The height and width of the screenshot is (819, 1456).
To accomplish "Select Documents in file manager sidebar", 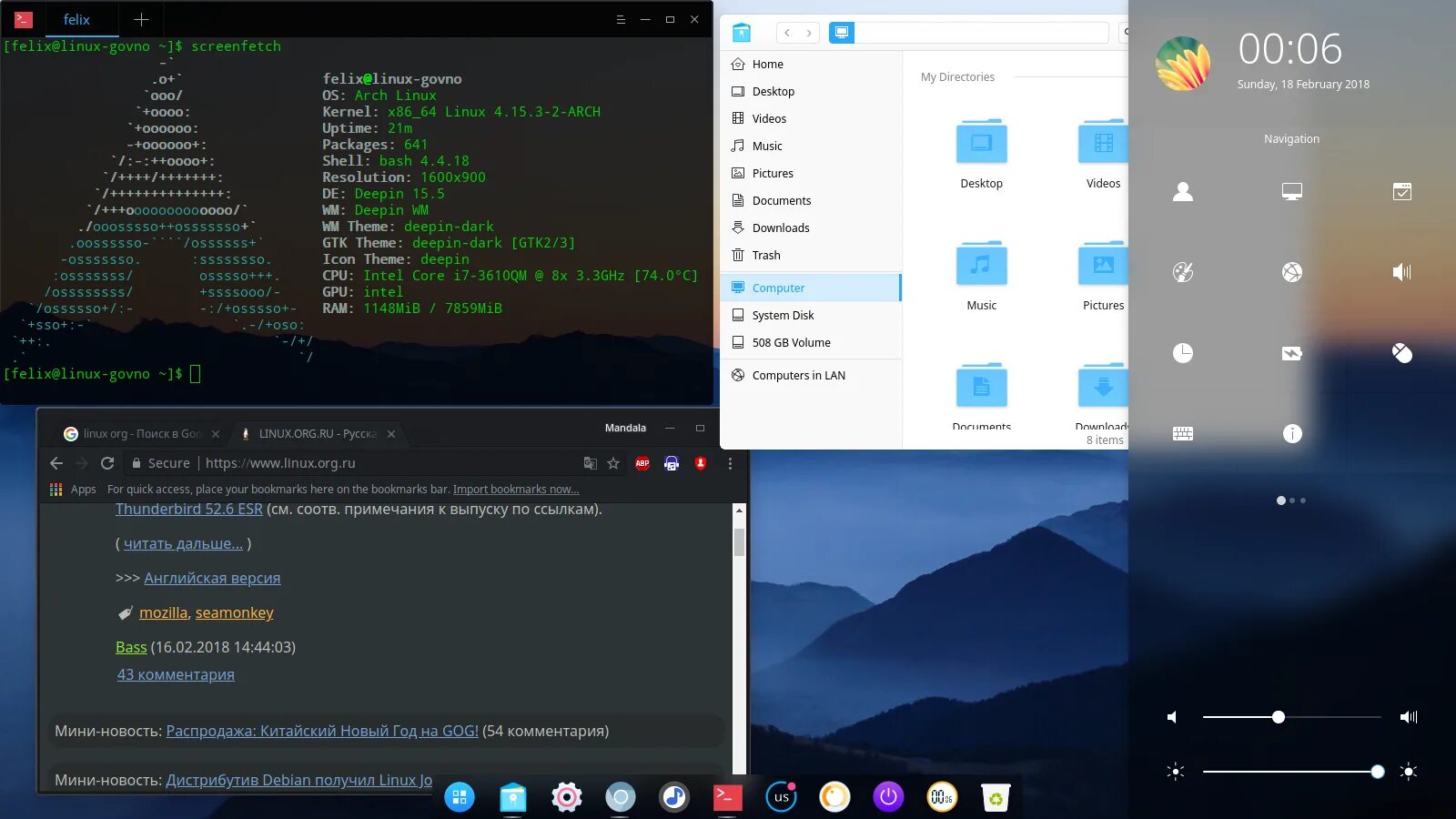I will 811,201.
